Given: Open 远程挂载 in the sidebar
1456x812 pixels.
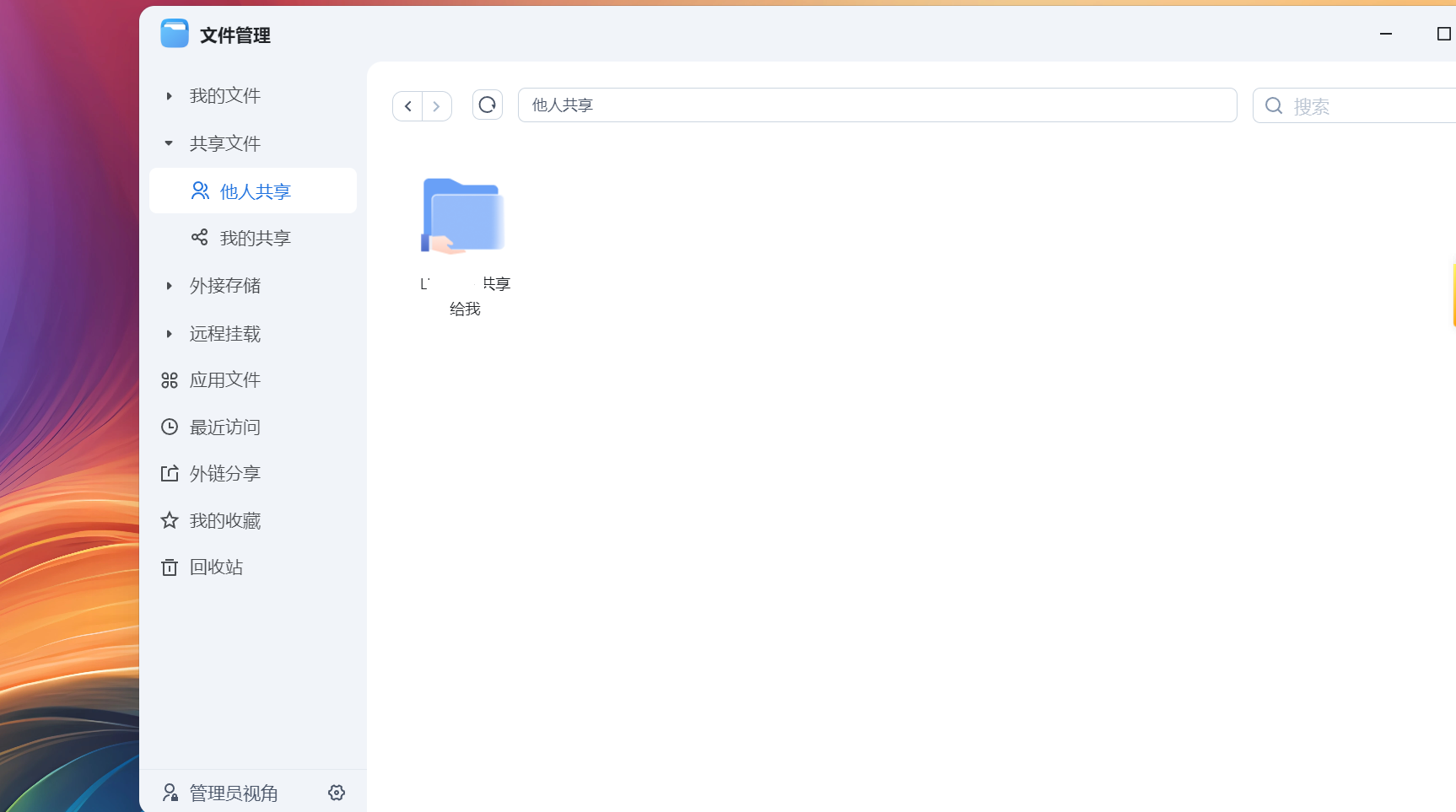Looking at the screenshot, I should (225, 334).
